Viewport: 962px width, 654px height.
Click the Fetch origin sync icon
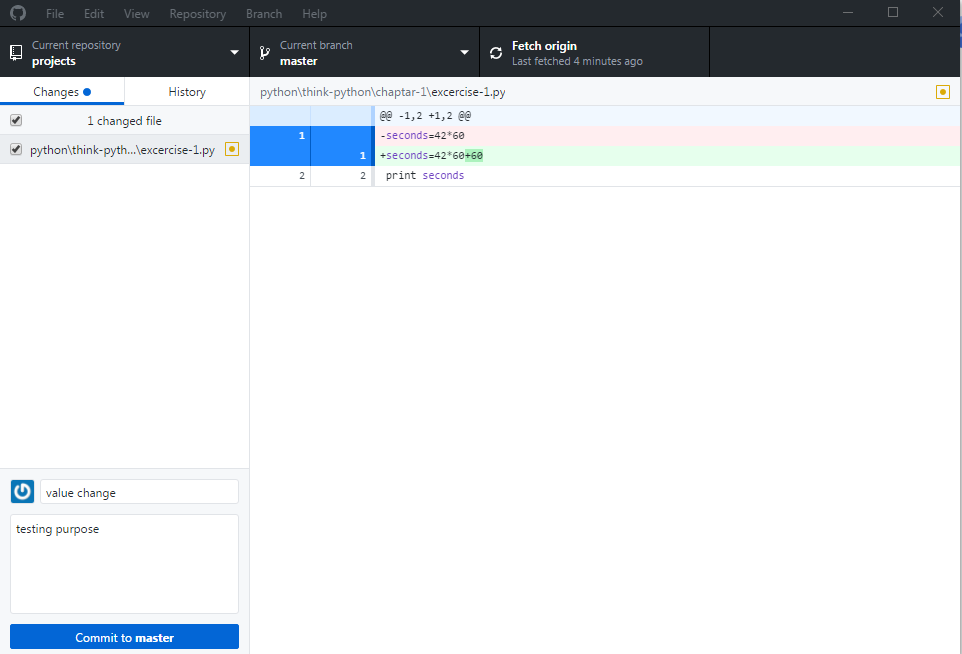click(496, 52)
